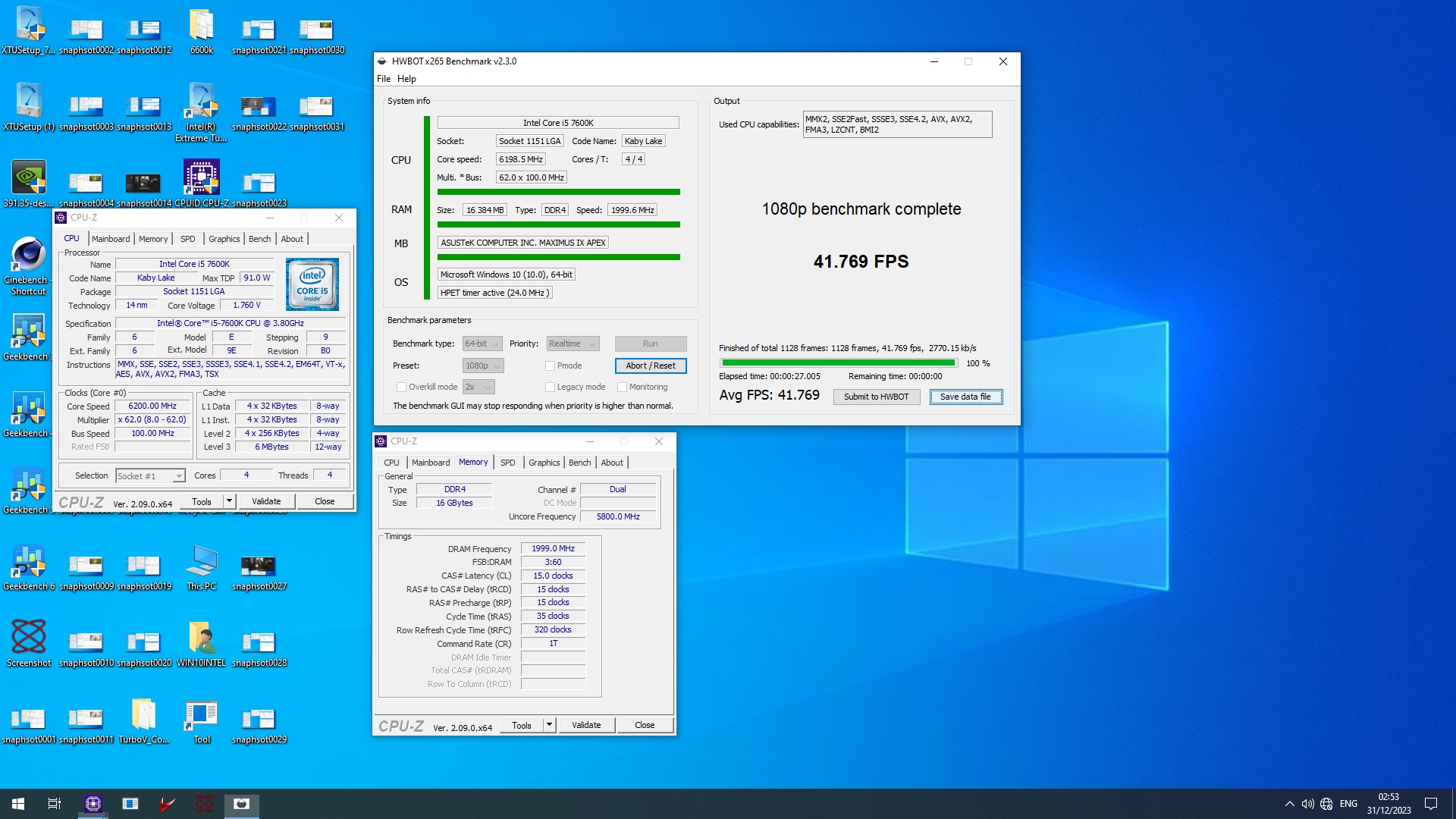The image size is (1456, 819).
Task: Open the File menu in HWBOT x265
Action: point(384,79)
